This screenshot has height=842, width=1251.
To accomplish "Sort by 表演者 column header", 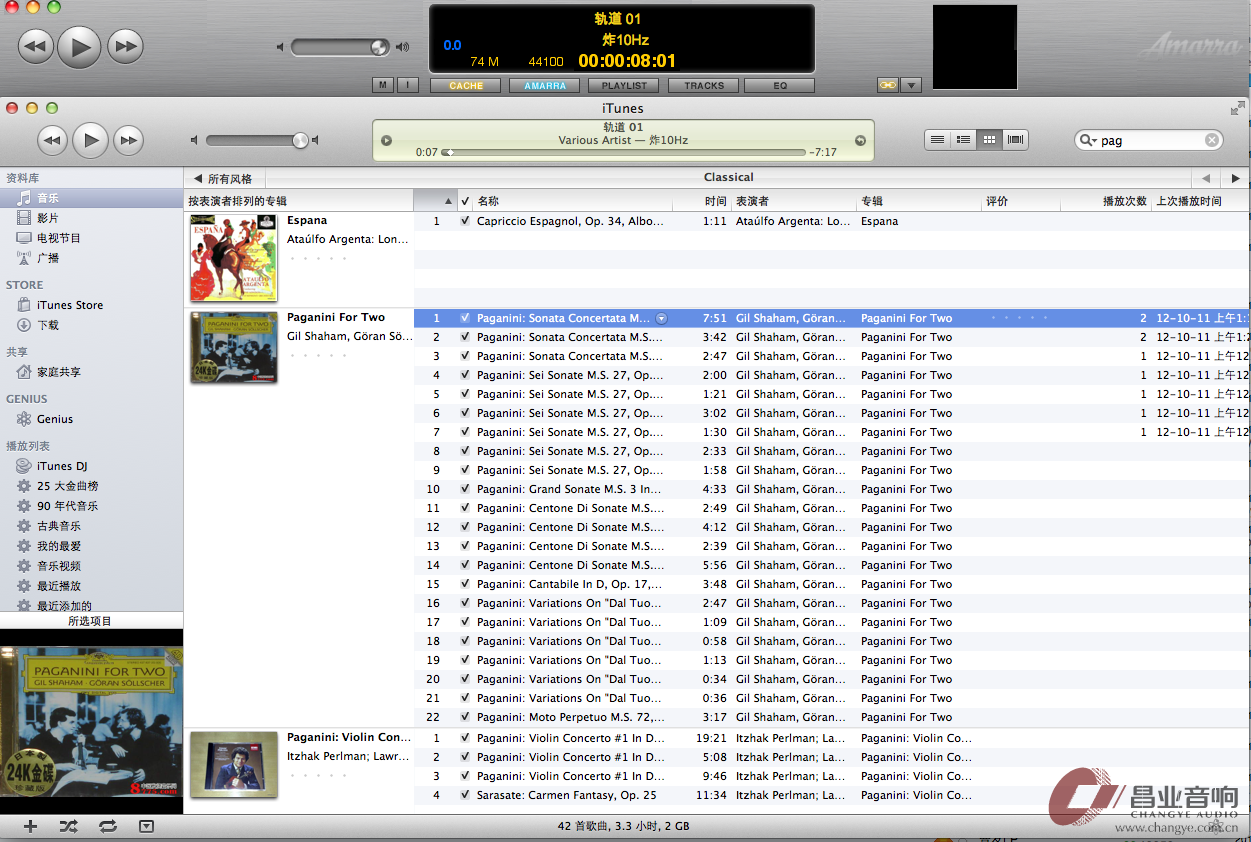I will click(794, 201).
